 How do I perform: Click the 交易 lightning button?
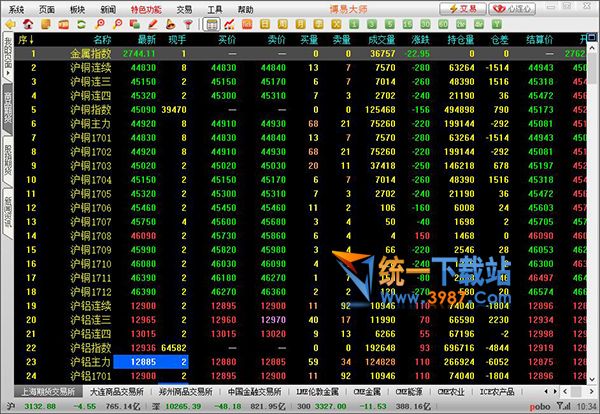pos(463,9)
